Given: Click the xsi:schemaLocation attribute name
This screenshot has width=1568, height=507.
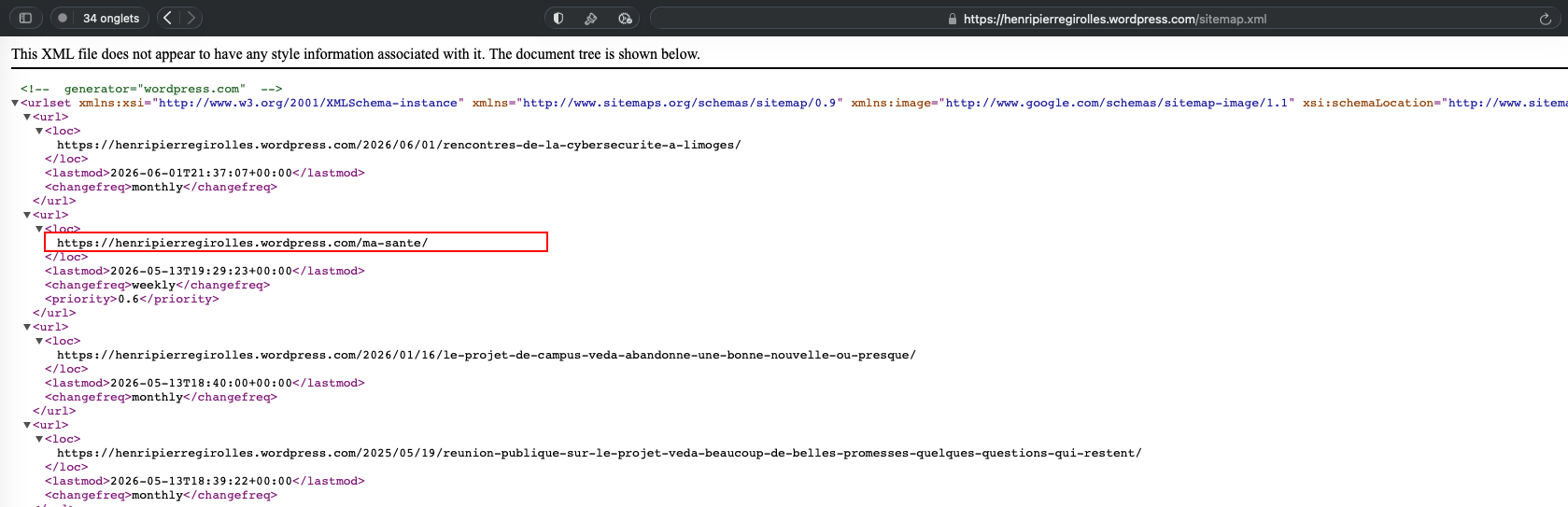Looking at the screenshot, I should 1368,103.
